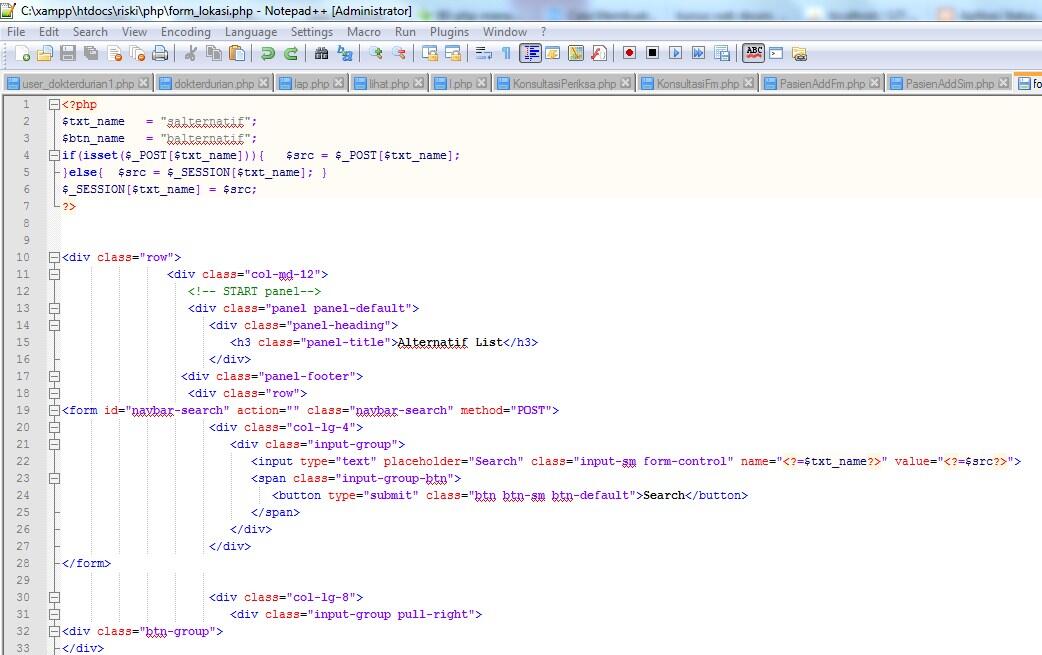The width and height of the screenshot is (1042, 655).
Task: Start macro recording with the red dot
Action: coord(629,53)
